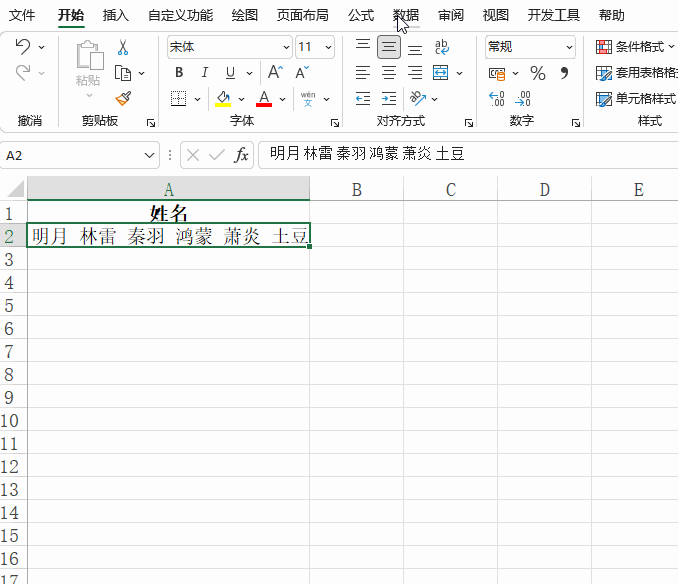The height and width of the screenshot is (584, 678).
Task: Toggle Wrap Text
Action: pos(442,47)
